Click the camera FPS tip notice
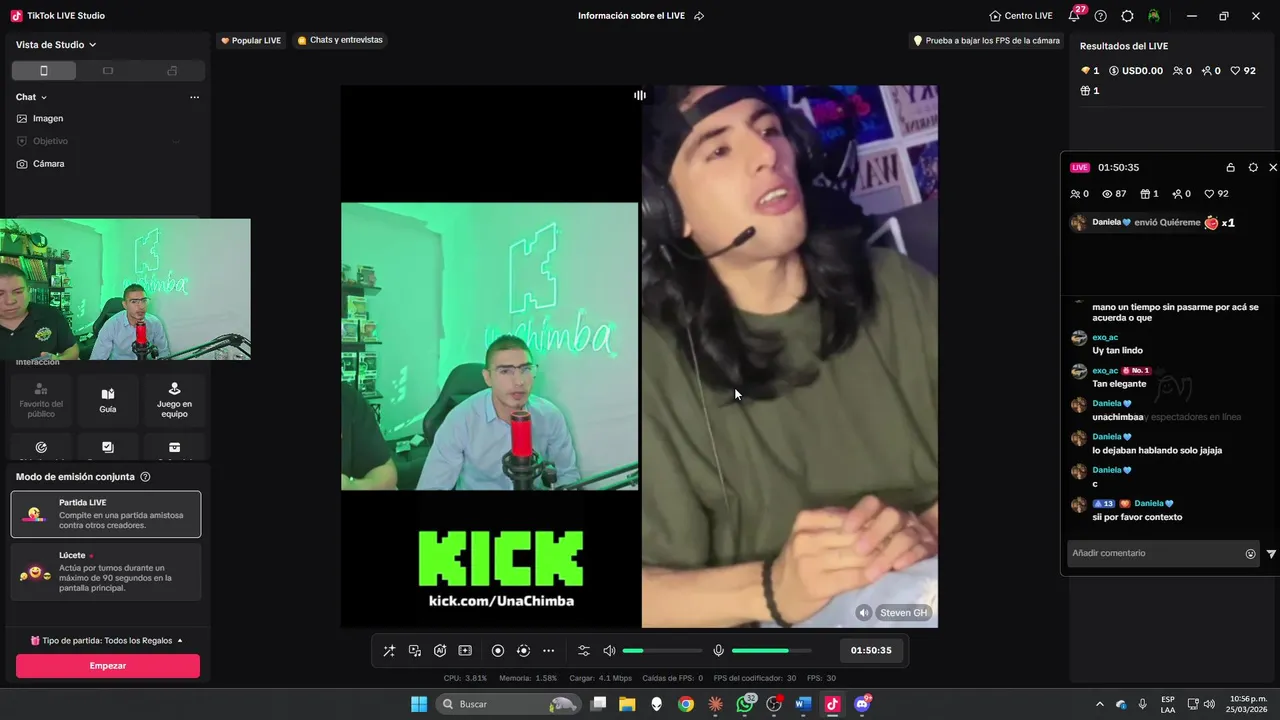This screenshot has width=1280, height=720. 985,41
